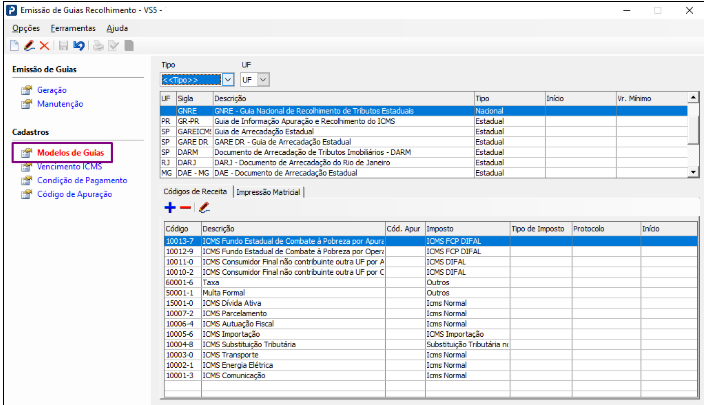
Task: Click the Protocolo column header
Action: click(606, 229)
